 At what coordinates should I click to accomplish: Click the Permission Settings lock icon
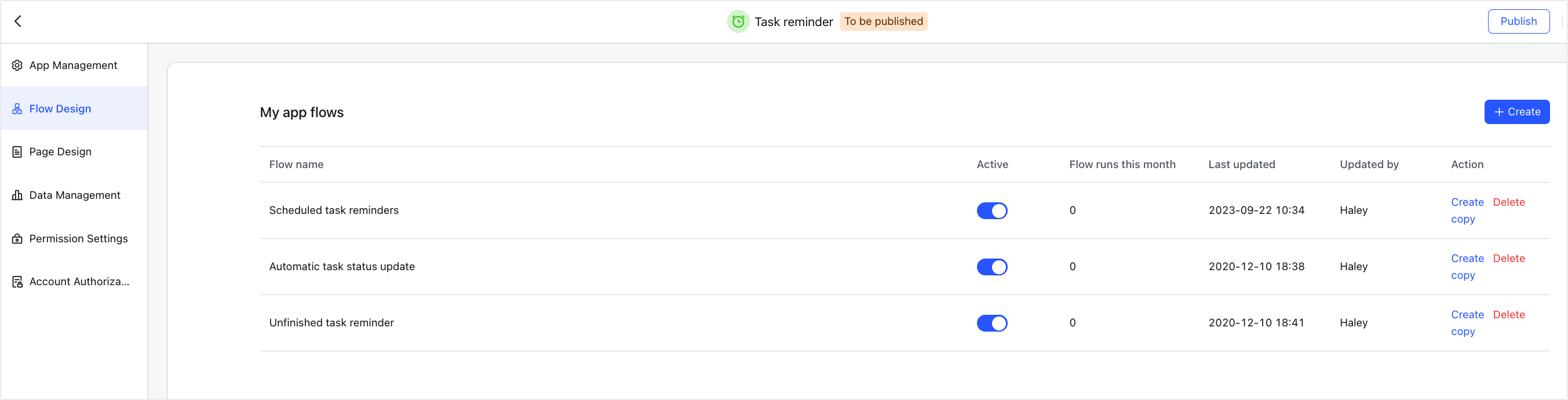(17, 239)
